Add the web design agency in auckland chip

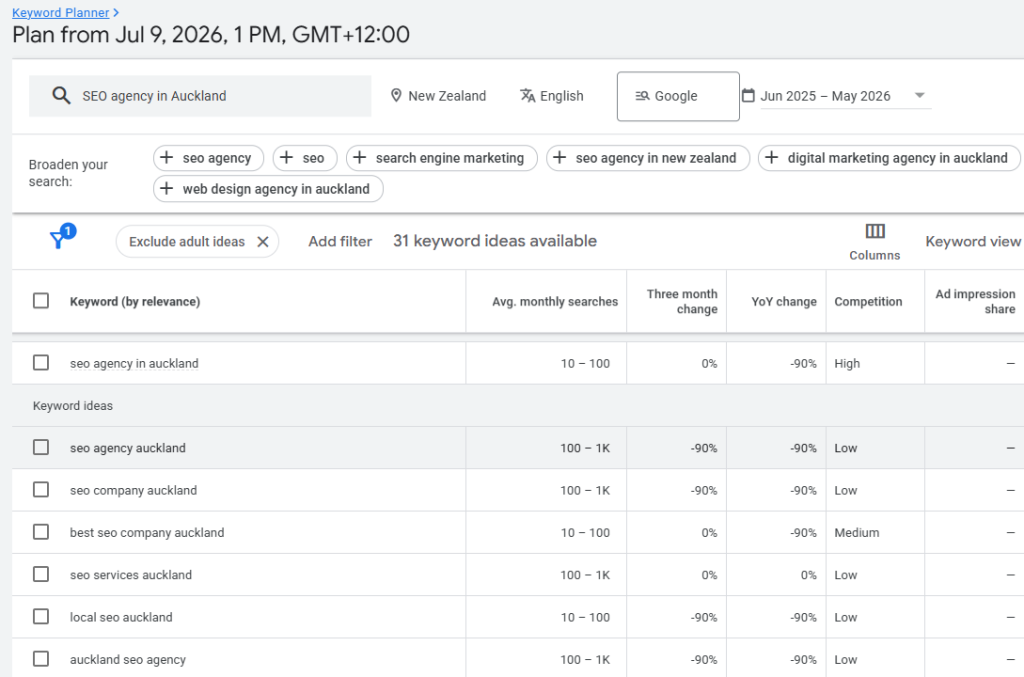(x=268, y=189)
